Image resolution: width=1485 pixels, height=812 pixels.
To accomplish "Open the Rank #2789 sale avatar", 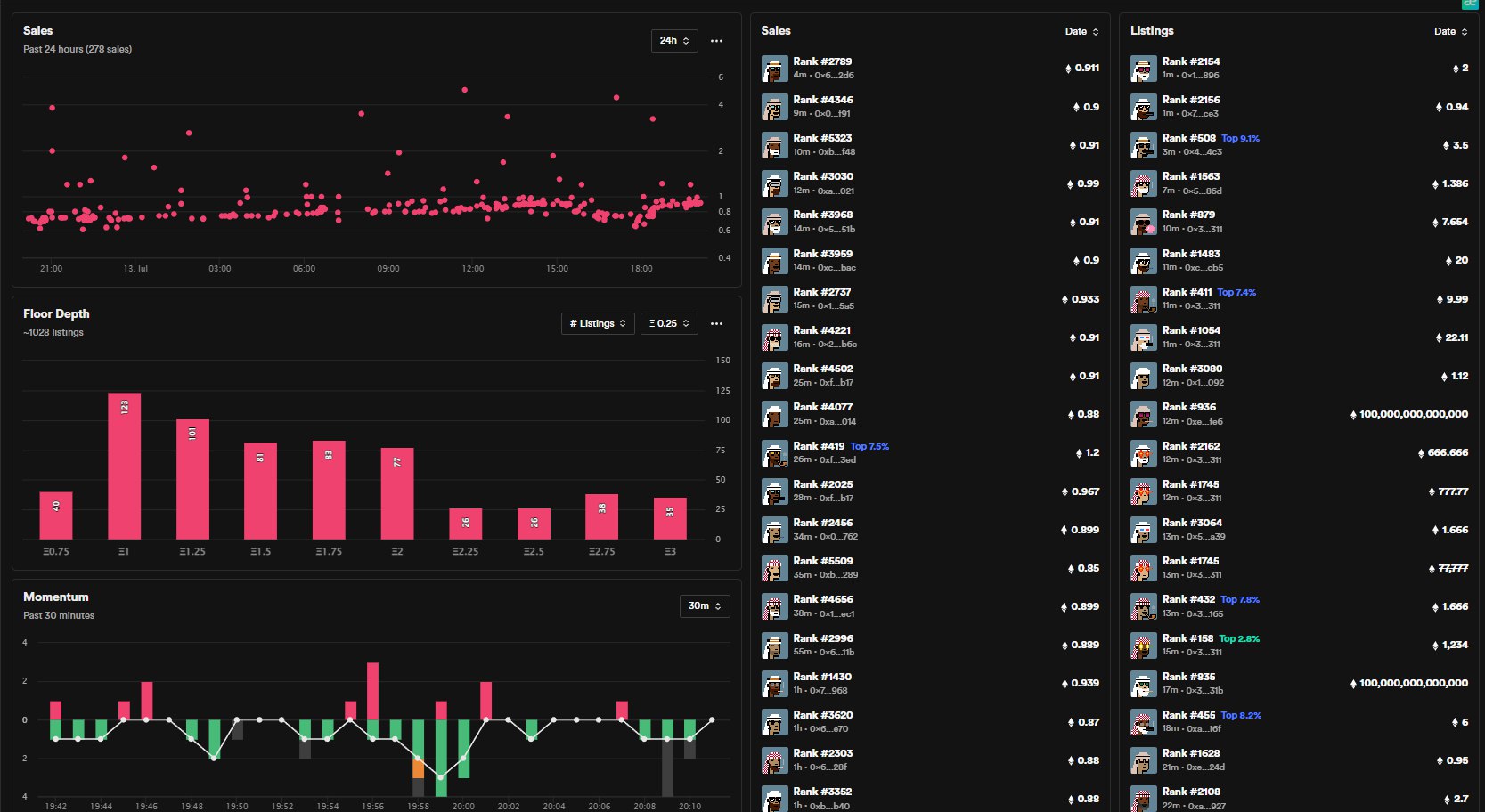I will [x=775, y=69].
